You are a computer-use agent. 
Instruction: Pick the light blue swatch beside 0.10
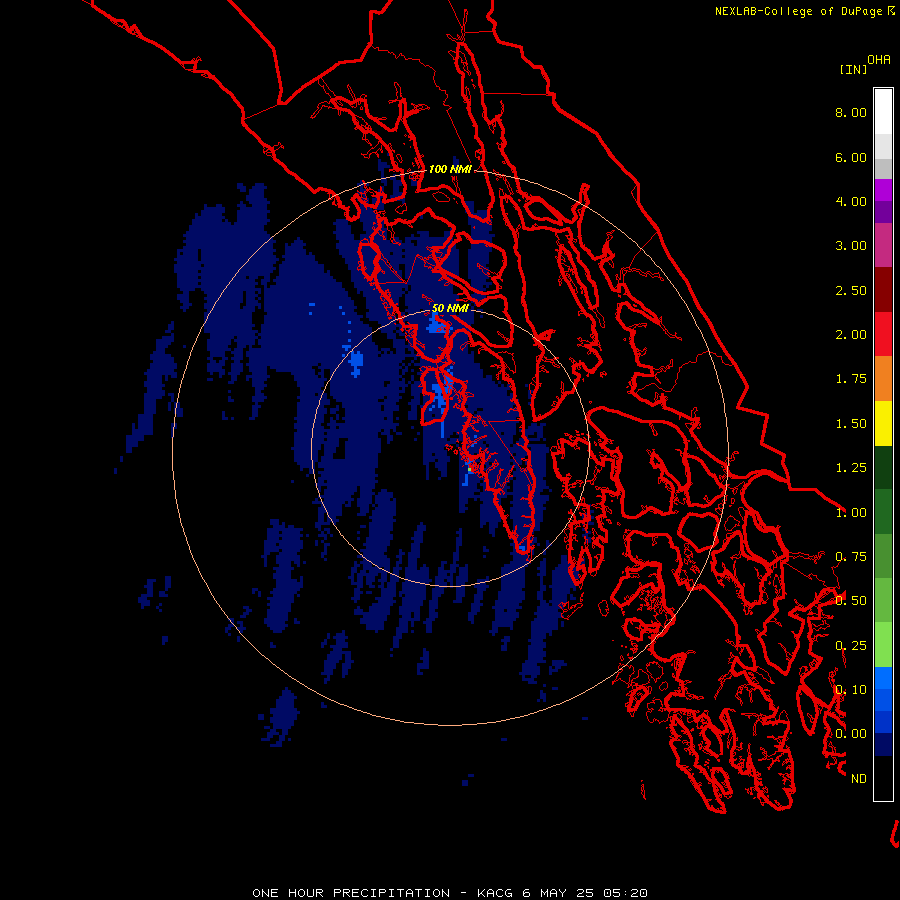883,678
